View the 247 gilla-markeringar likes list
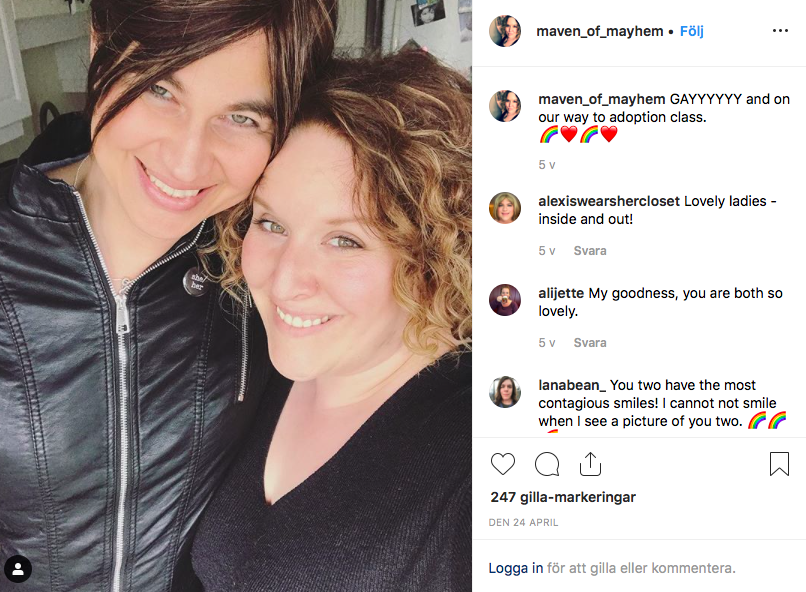 pos(563,497)
